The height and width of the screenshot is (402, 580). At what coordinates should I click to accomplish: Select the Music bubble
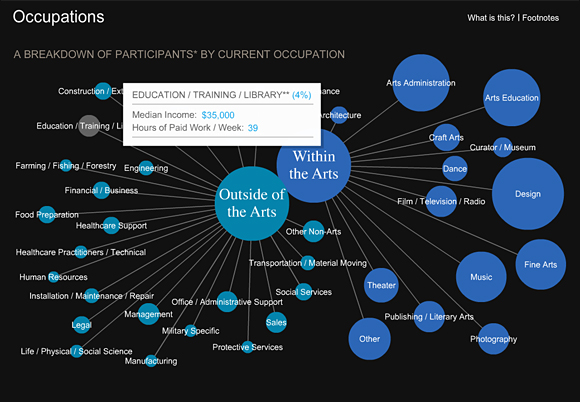[481, 277]
